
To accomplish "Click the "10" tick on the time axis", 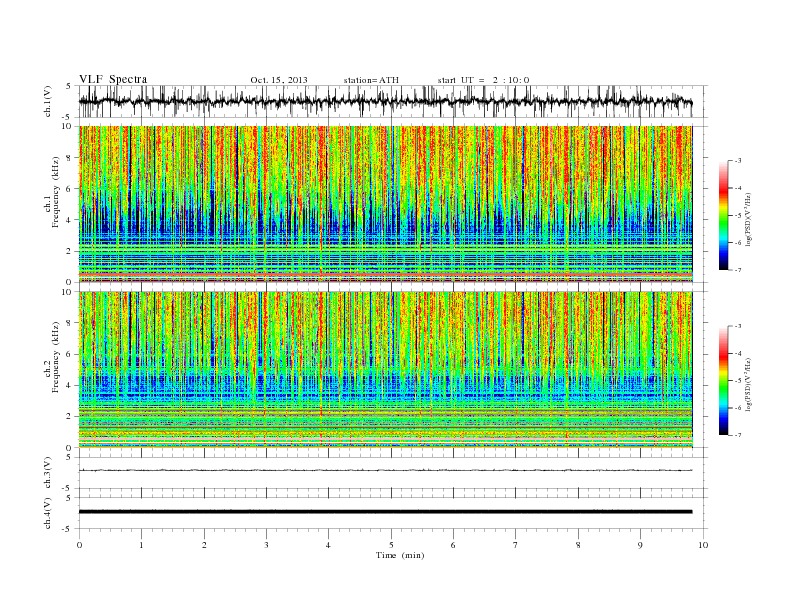I will (703, 545).
